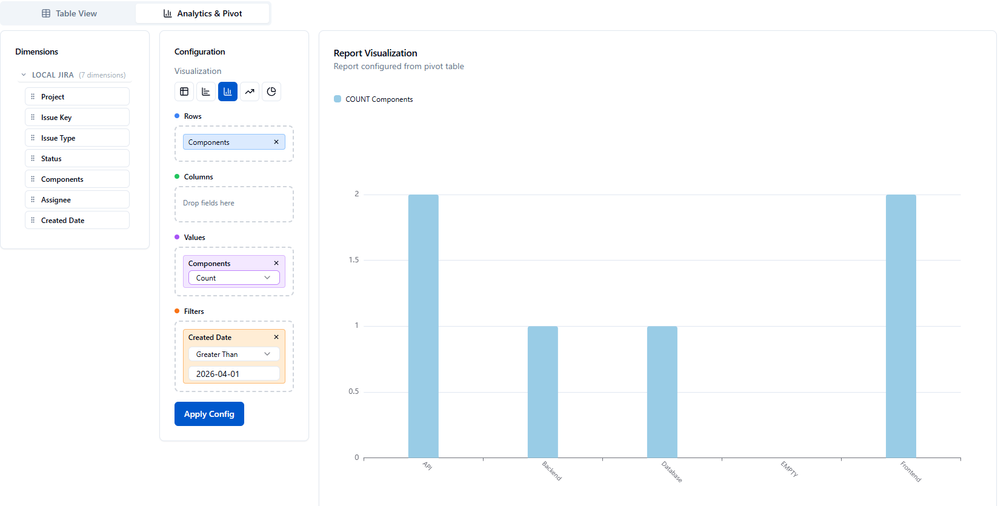Click the Database bar in chart
998x506 pixels.
point(662,392)
